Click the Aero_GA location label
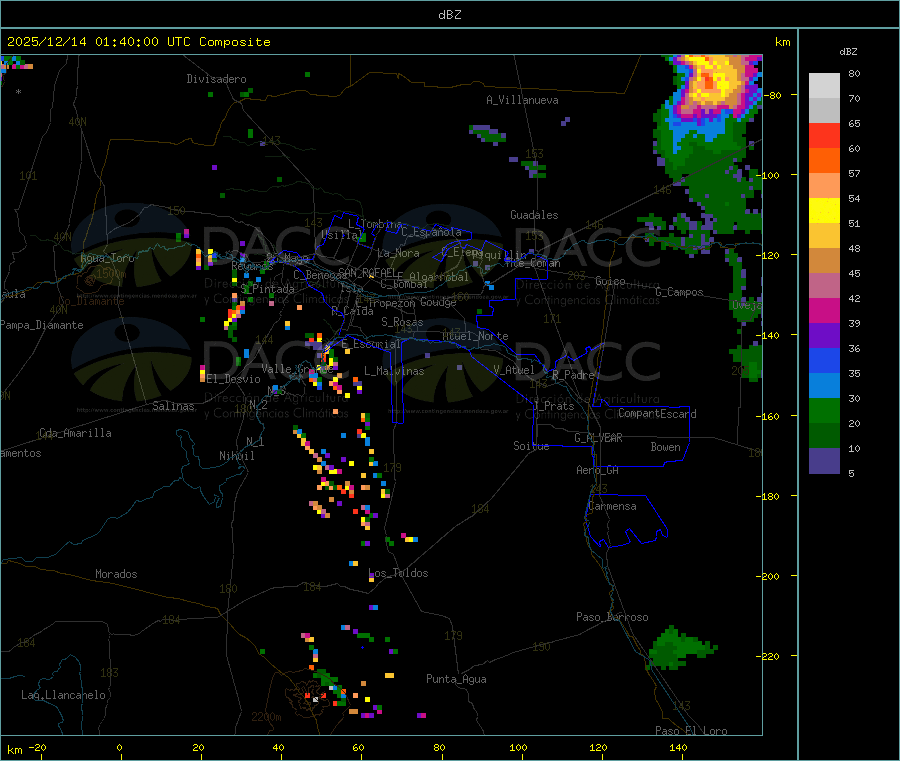 pos(598,470)
